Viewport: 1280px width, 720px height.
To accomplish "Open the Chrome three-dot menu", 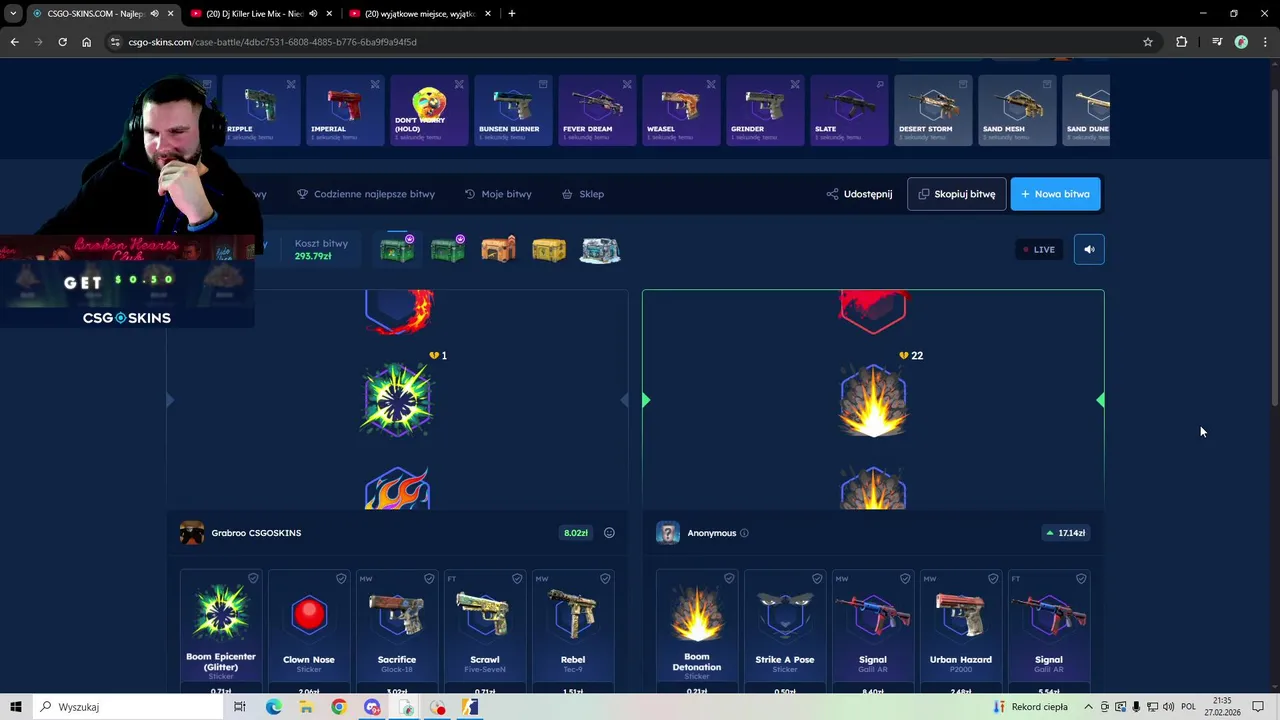I will (1266, 42).
